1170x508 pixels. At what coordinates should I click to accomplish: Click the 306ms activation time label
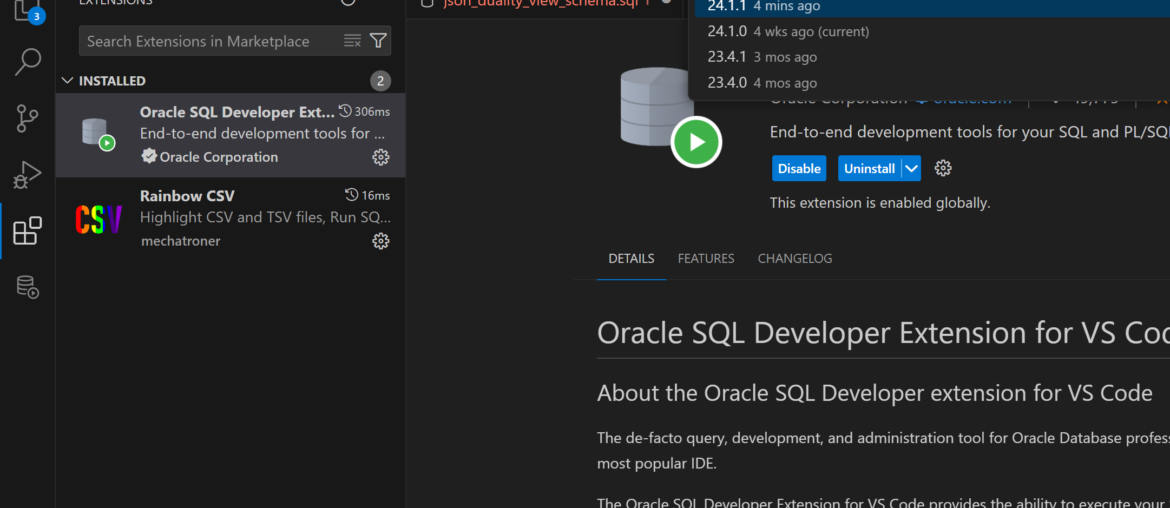pyautogui.click(x=372, y=112)
